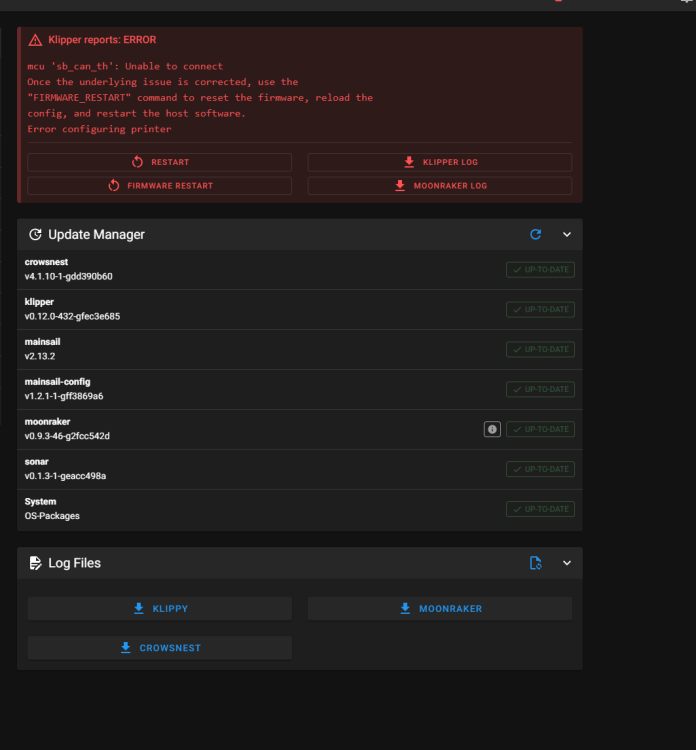The height and width of the screenshot is (750, 696).
Task: Click mainsail UP-TO-DATE status badge
Action: point(541,350)
